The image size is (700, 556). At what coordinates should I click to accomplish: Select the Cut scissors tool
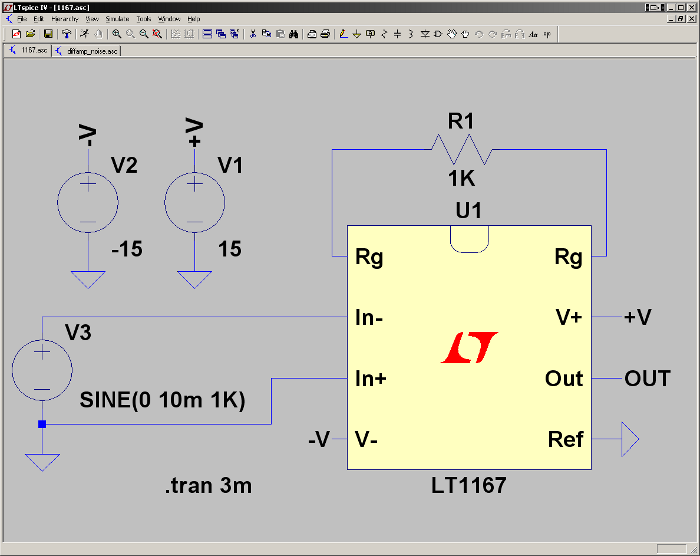pyautogui.click(x=253, y=34)
